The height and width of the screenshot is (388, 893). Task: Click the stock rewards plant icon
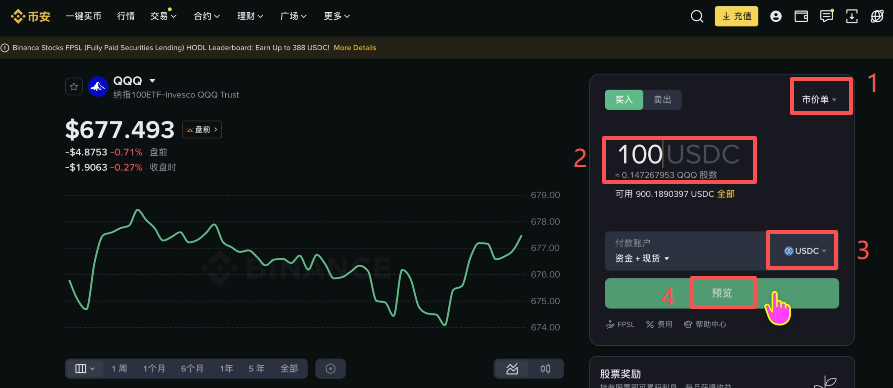click(x=824, y=382)
